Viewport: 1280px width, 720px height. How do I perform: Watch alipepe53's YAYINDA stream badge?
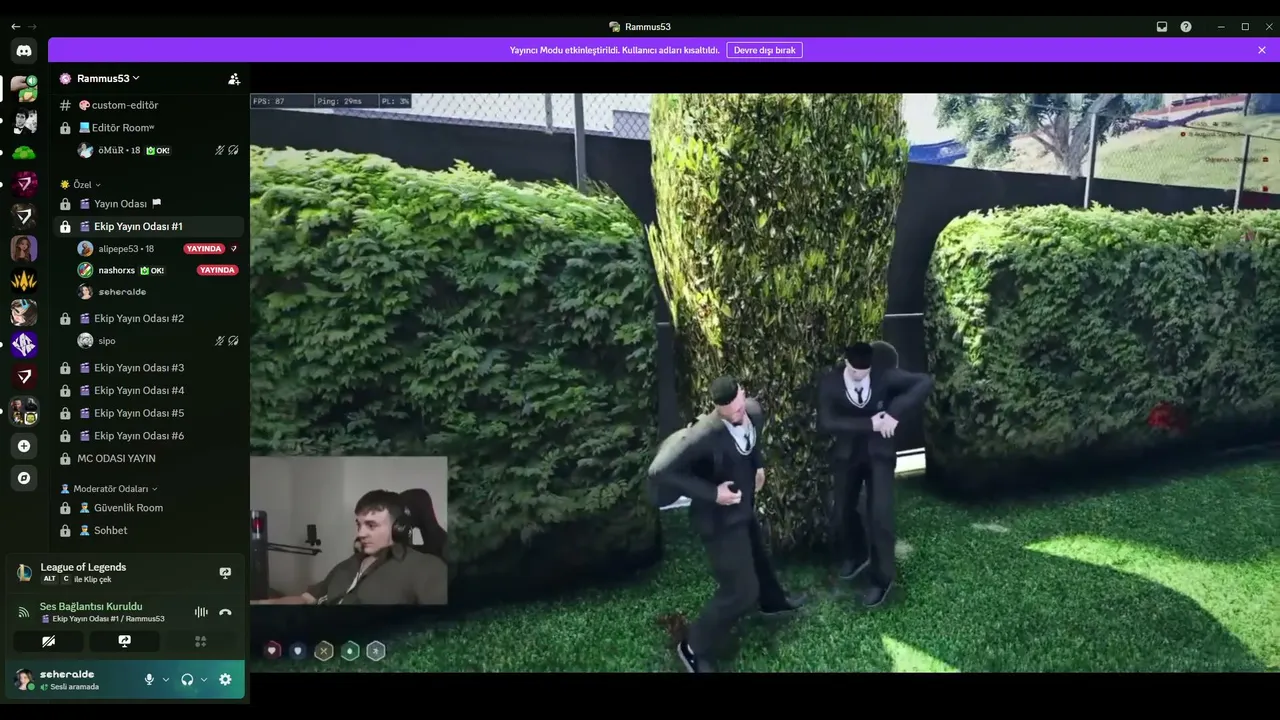[204, 249]
